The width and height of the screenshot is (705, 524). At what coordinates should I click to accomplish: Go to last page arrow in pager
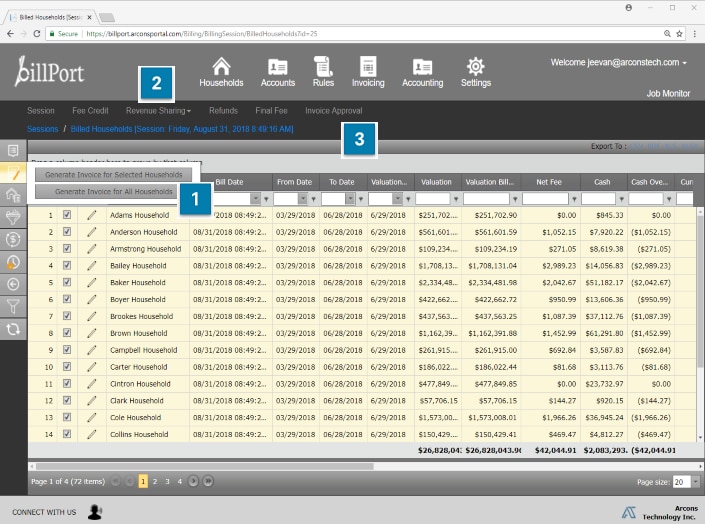pos(208,481)
